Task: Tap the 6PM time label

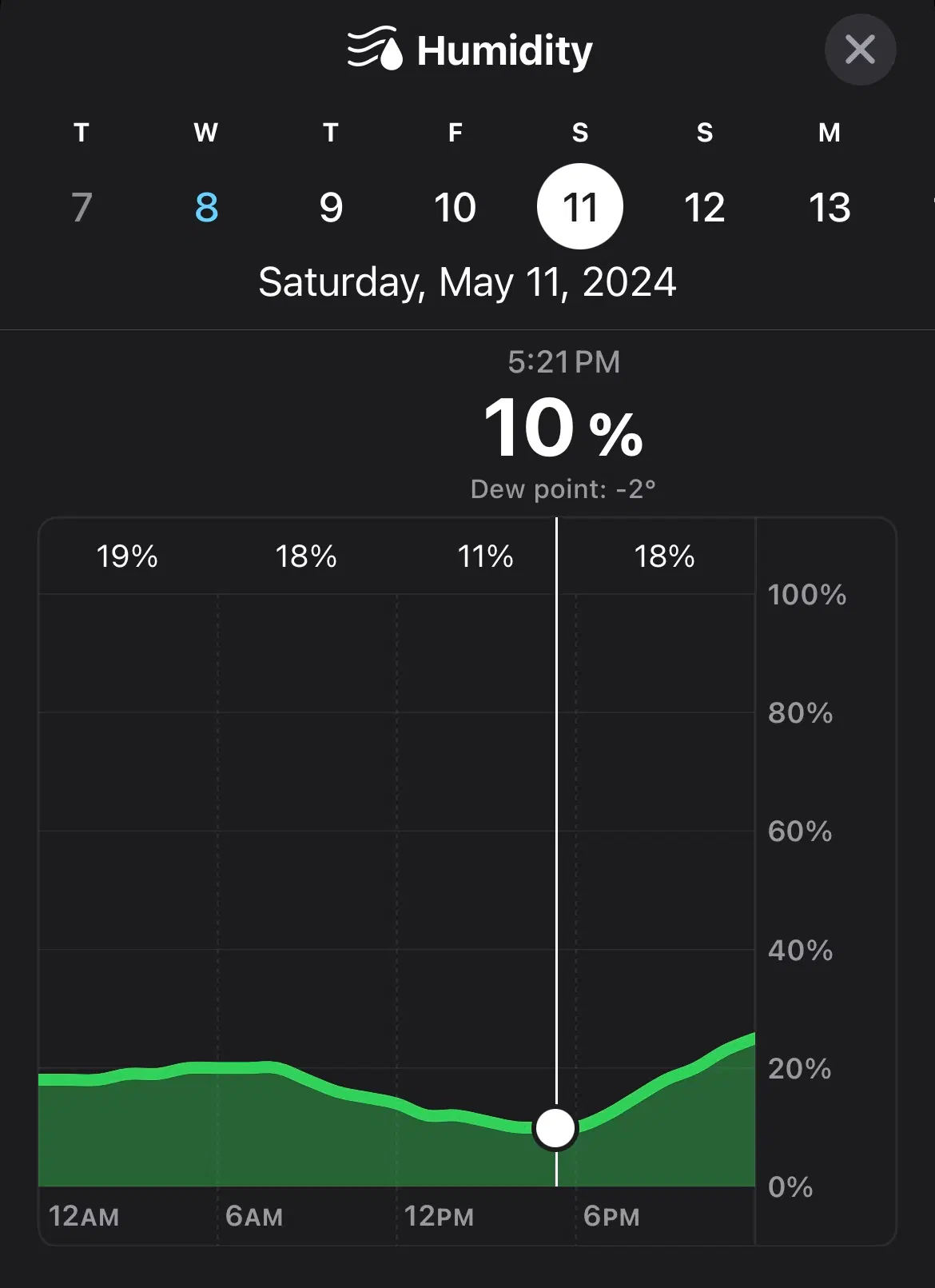Action: pyautogui.click(x=611, y=1217)
